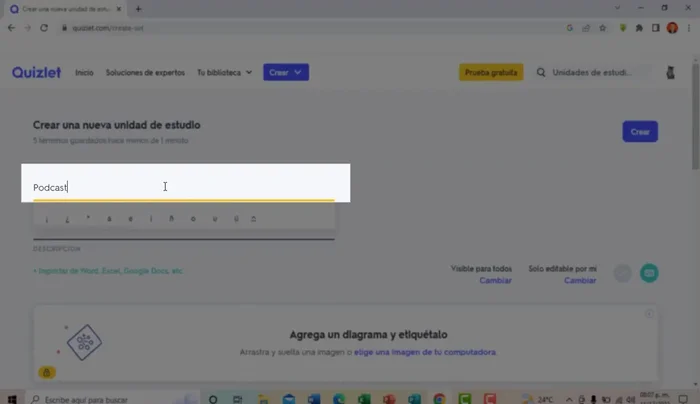Screen dimensions: 700x404
Task: Expand the Tu biblioteca dropdown
Action: coord(225,72)
